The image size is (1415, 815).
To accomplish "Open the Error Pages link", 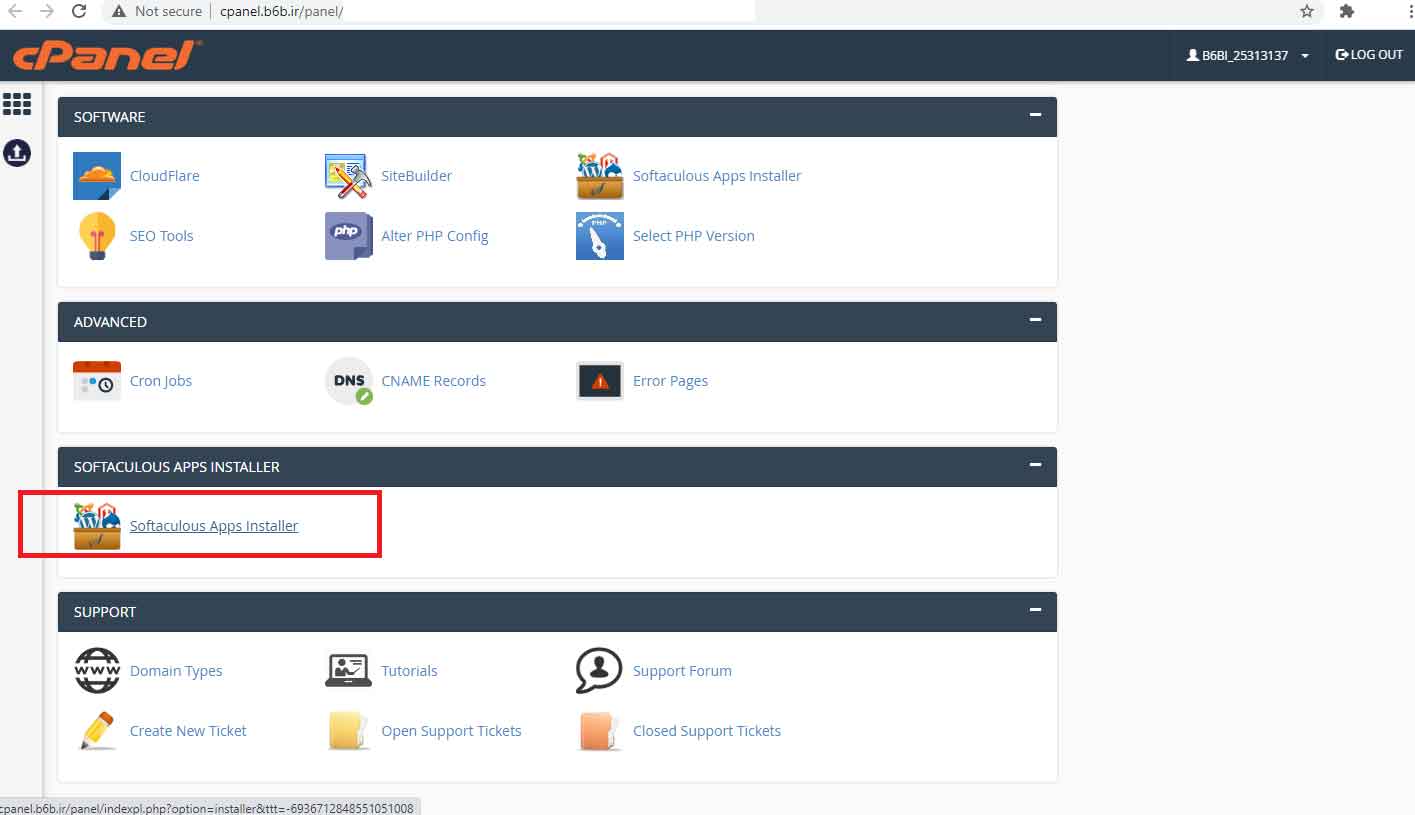I will [671, 381].
